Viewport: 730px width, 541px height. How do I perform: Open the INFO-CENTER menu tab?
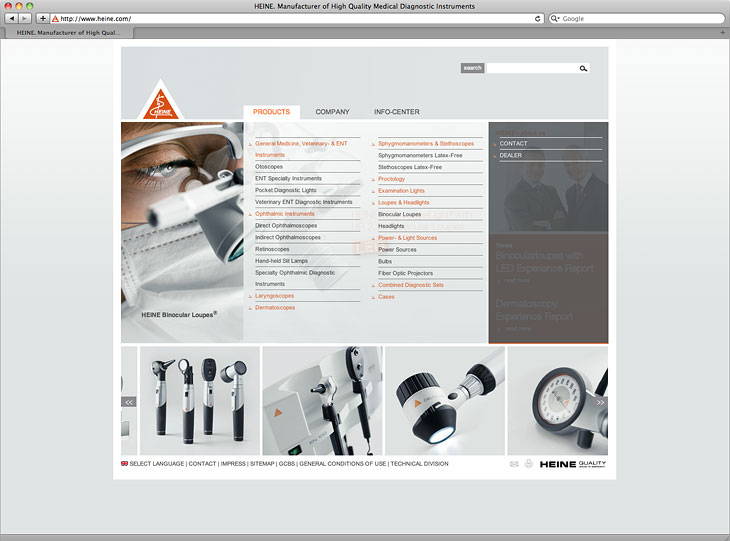(397, 112)
